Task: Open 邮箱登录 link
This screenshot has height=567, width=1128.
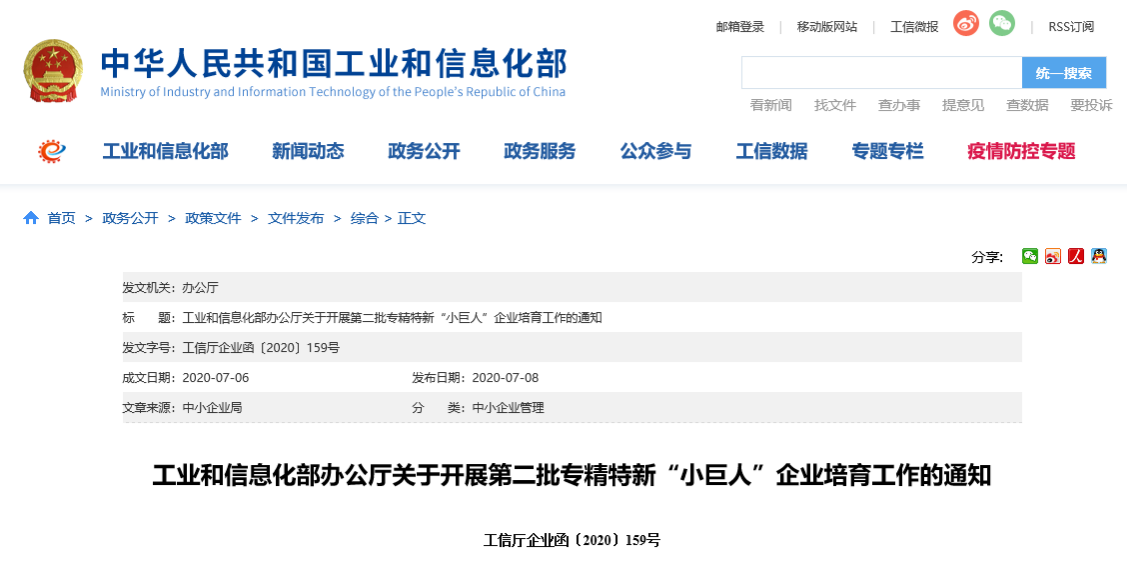Action: point(740,27)
